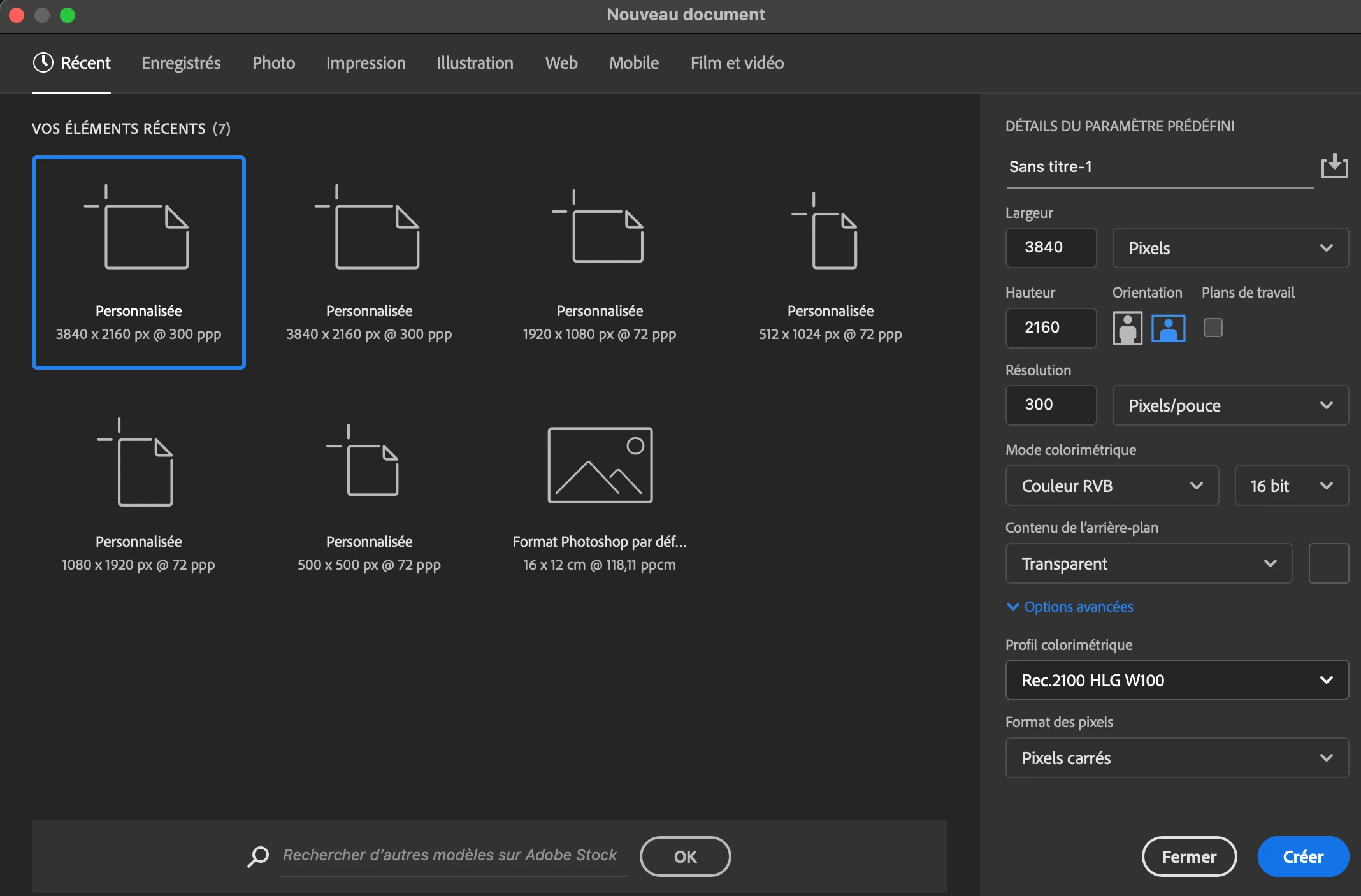Viewport: 1361px width, 896px height.
Task: Click the Largeur input field
Action: pos(1050,247)
